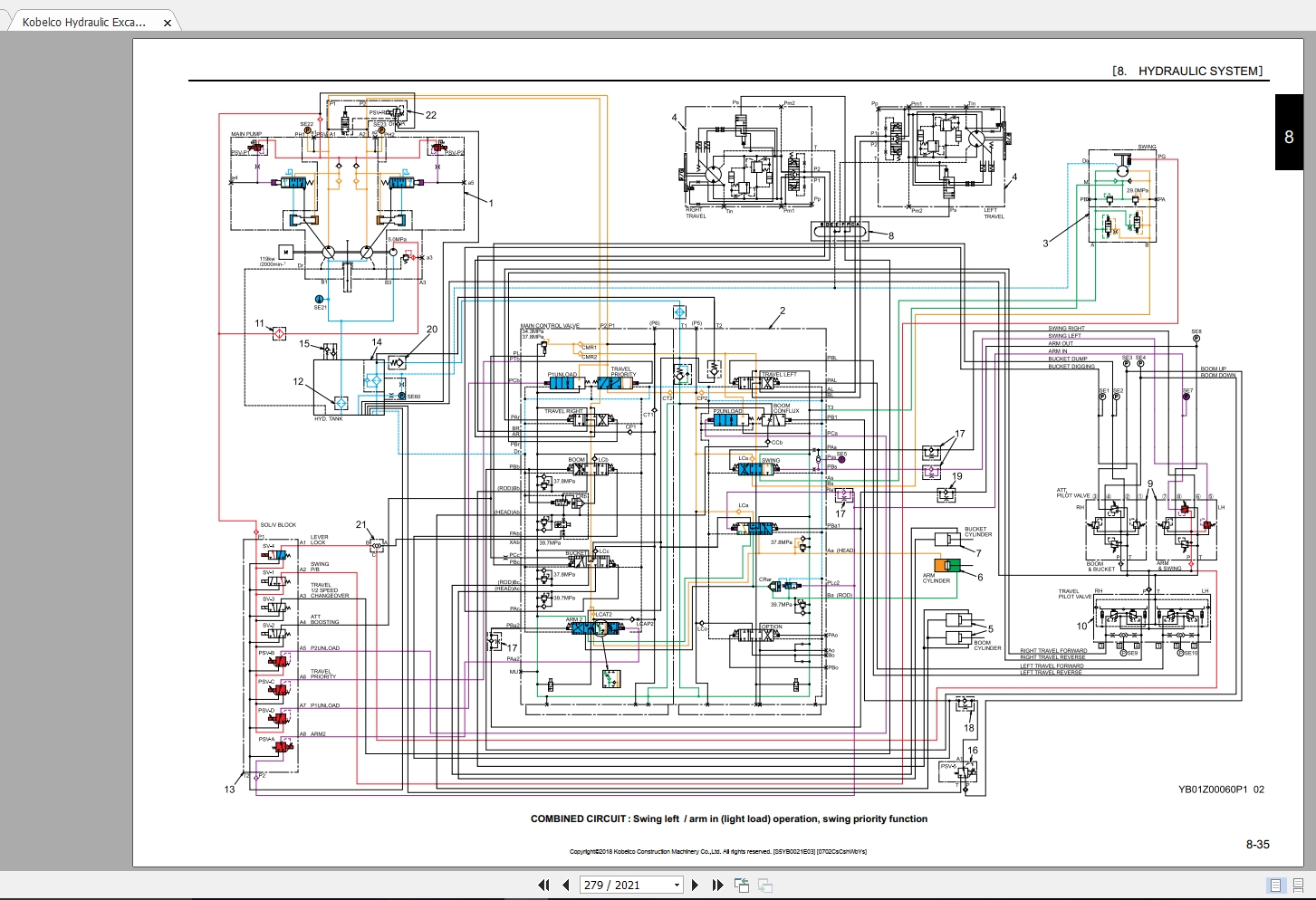Click the 8-35 page number text

(1257, 844)
